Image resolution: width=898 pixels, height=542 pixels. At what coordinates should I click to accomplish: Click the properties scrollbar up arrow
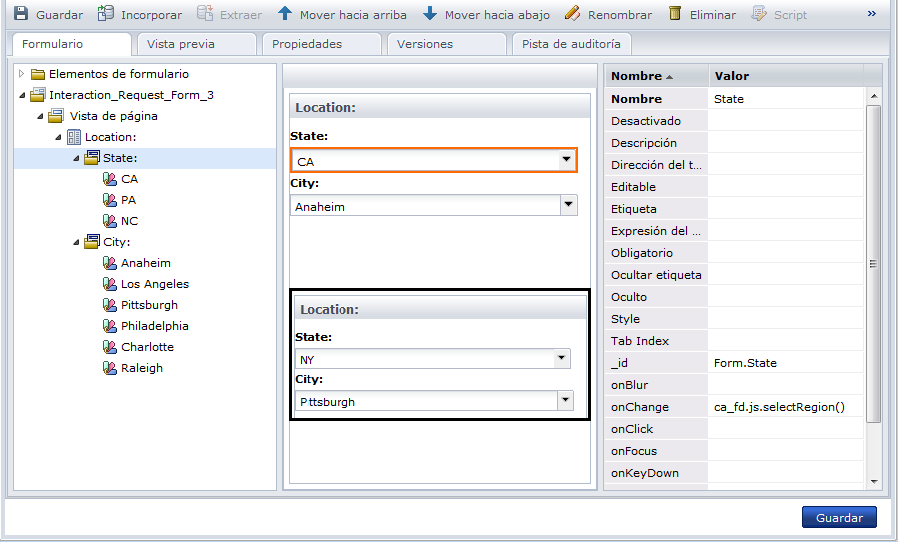[x=873, y=96]
